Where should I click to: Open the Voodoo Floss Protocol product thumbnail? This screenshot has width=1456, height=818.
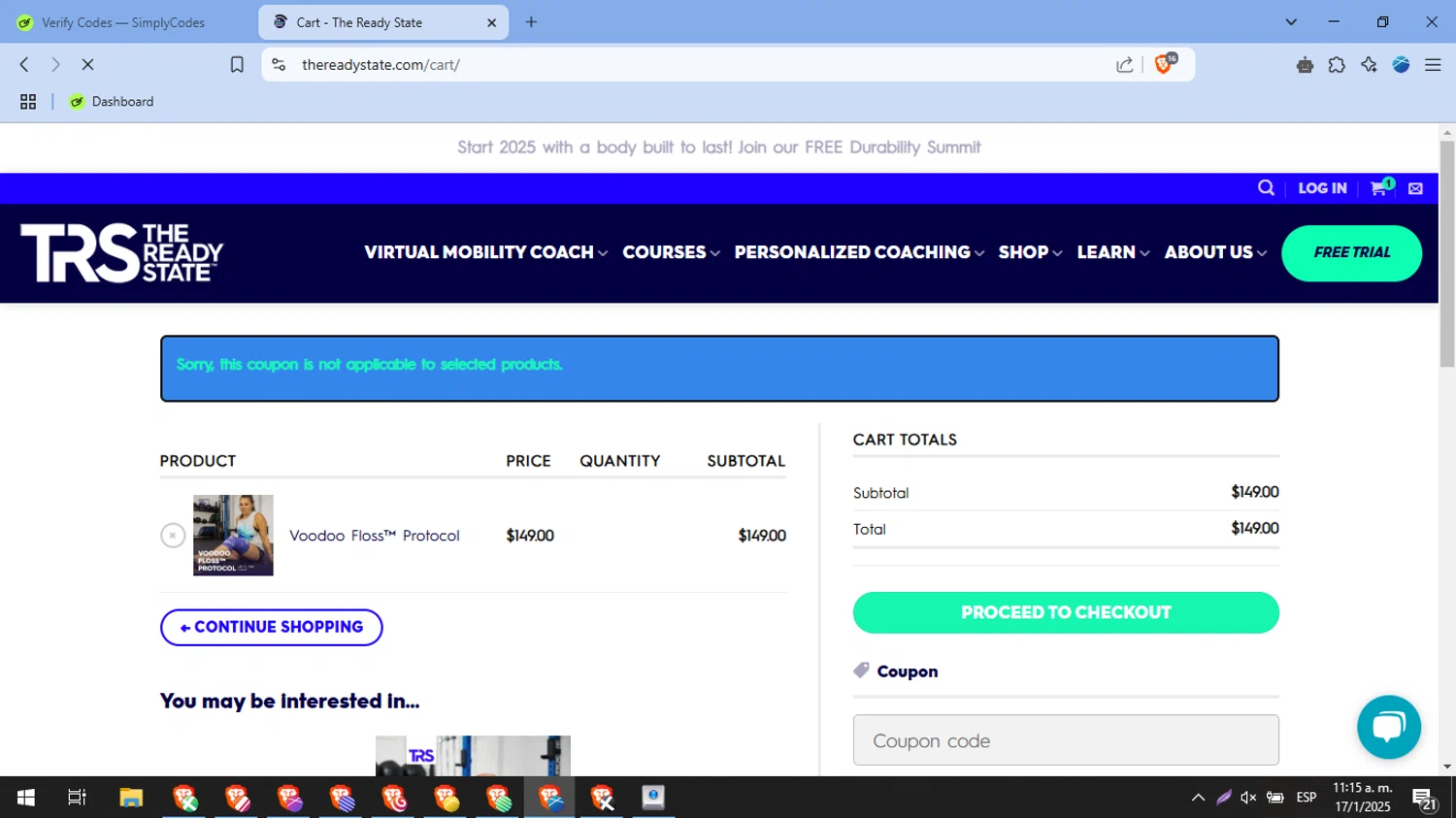pos(233,536)
